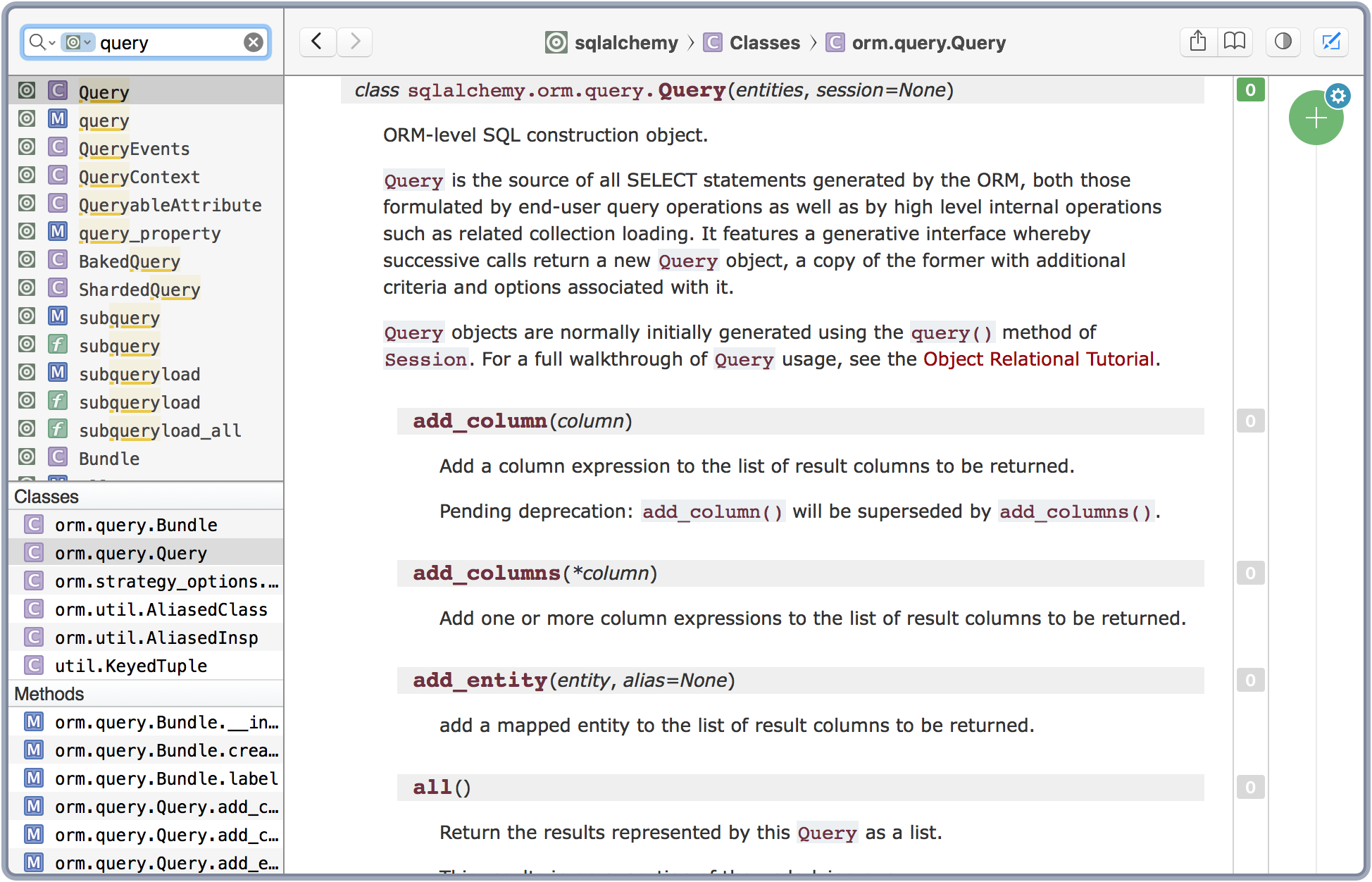Select the QueryEvents class result
This screenshot has width=1372, height=882.
(x=134, y=149)
